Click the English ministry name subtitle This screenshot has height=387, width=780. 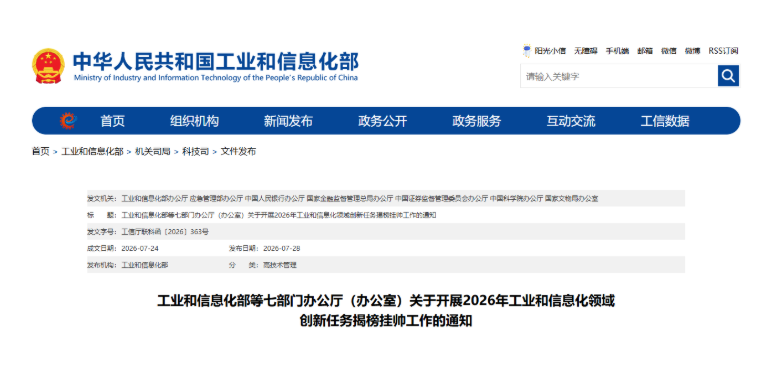pyautogui.click(x=216, y=78)
